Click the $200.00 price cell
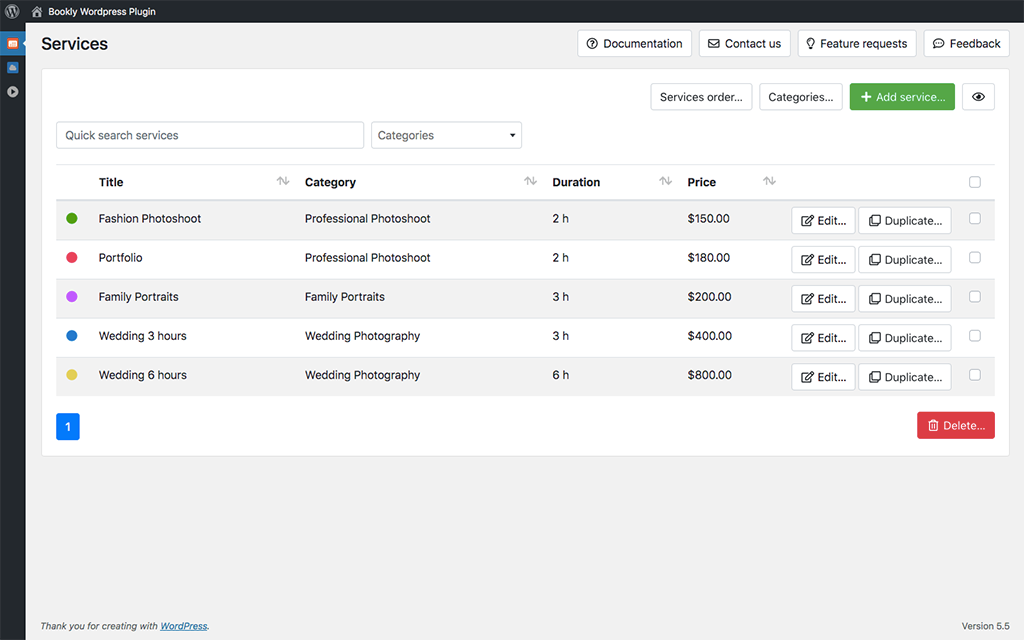Viewport: 1024px width, 640px height. (709, 297)
